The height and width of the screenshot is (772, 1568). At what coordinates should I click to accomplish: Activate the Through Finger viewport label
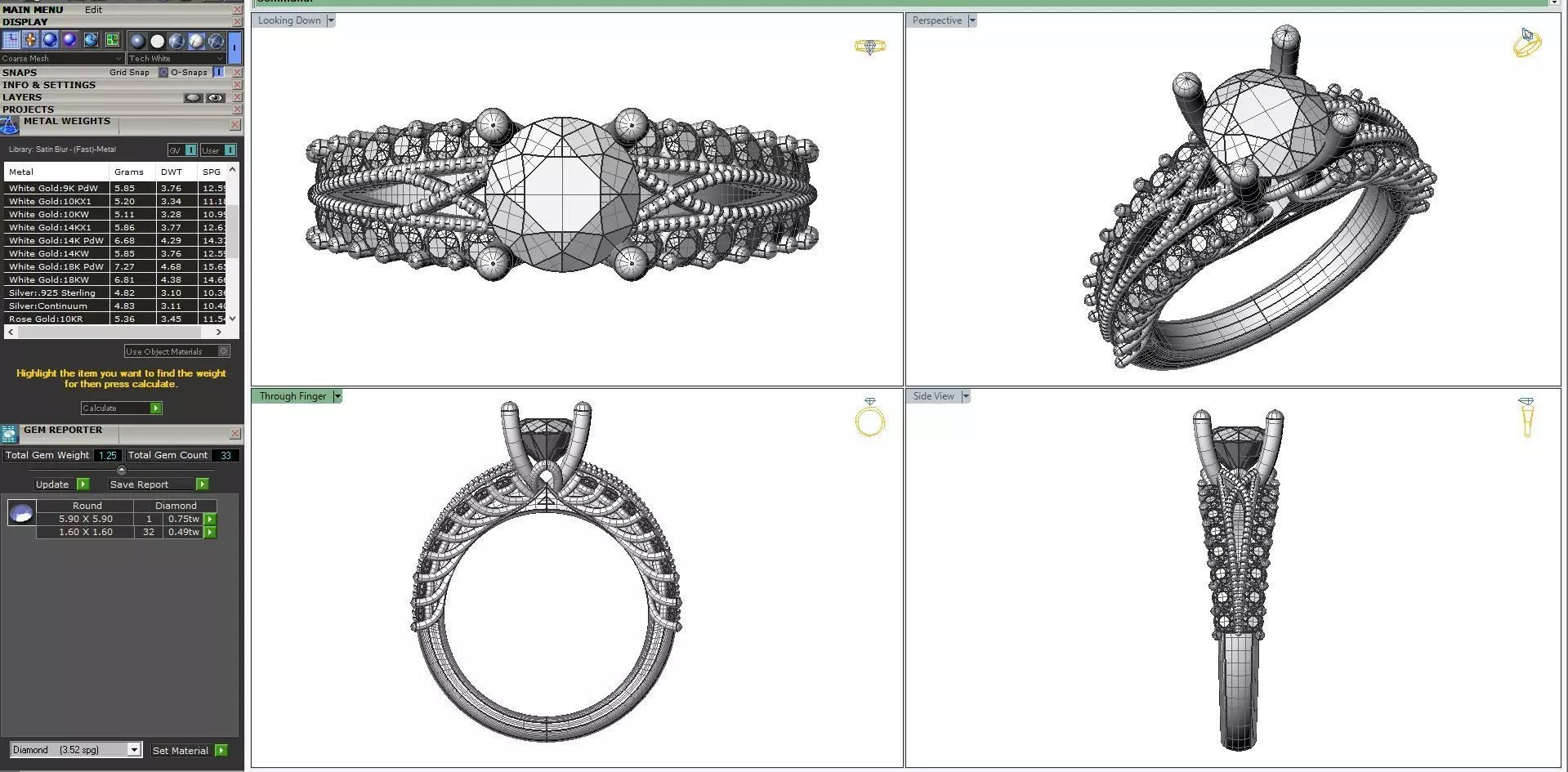293,396
